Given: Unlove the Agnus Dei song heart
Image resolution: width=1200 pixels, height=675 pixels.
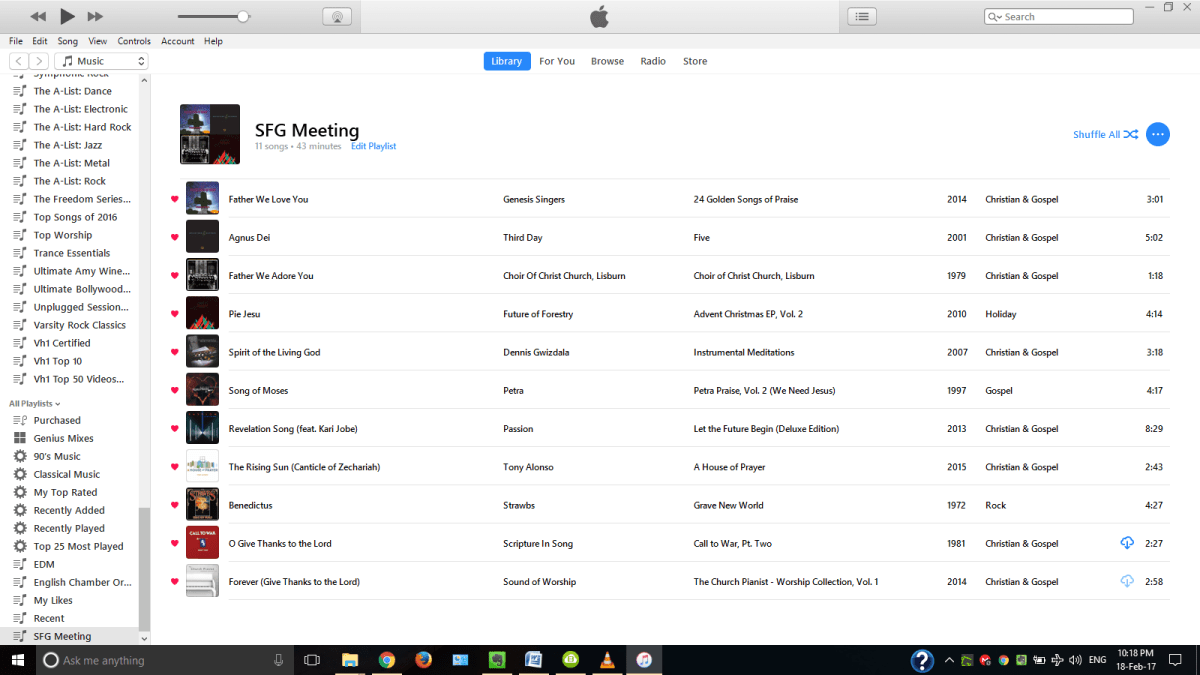Looking at the screenshot, I should click(x=174, y=237).
